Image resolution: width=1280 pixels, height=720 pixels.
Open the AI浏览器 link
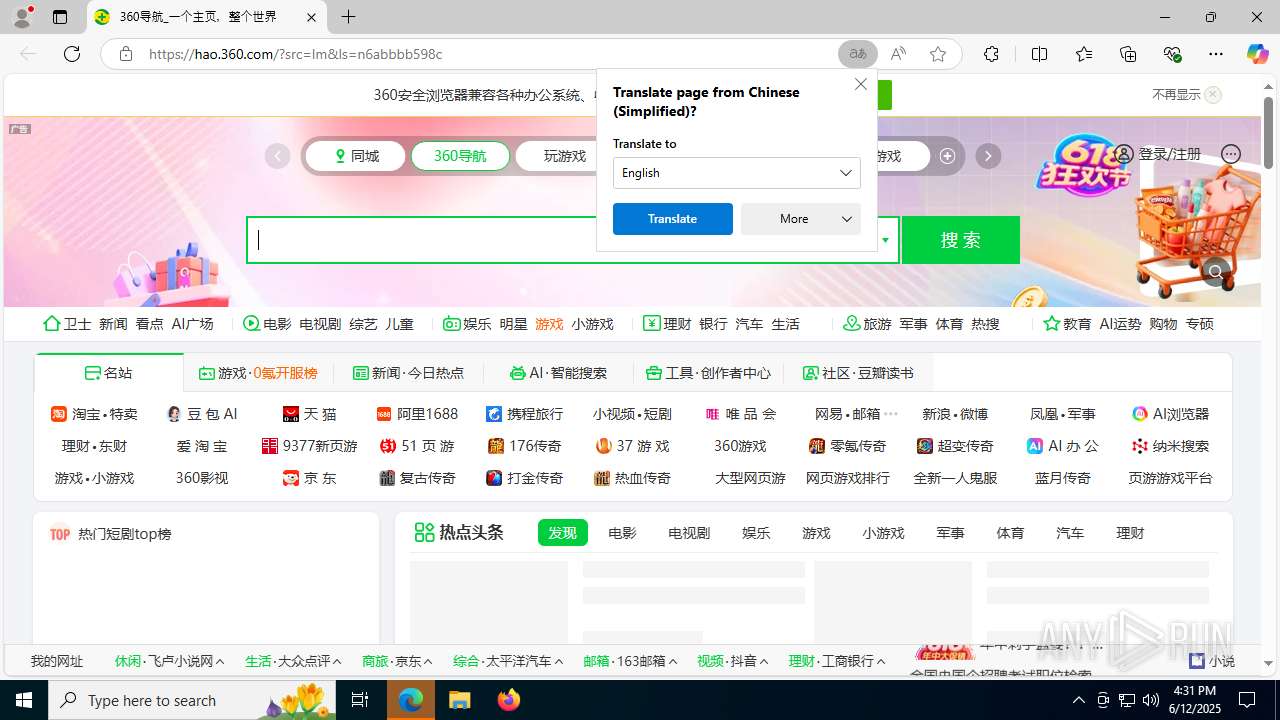pos(1171,414)
